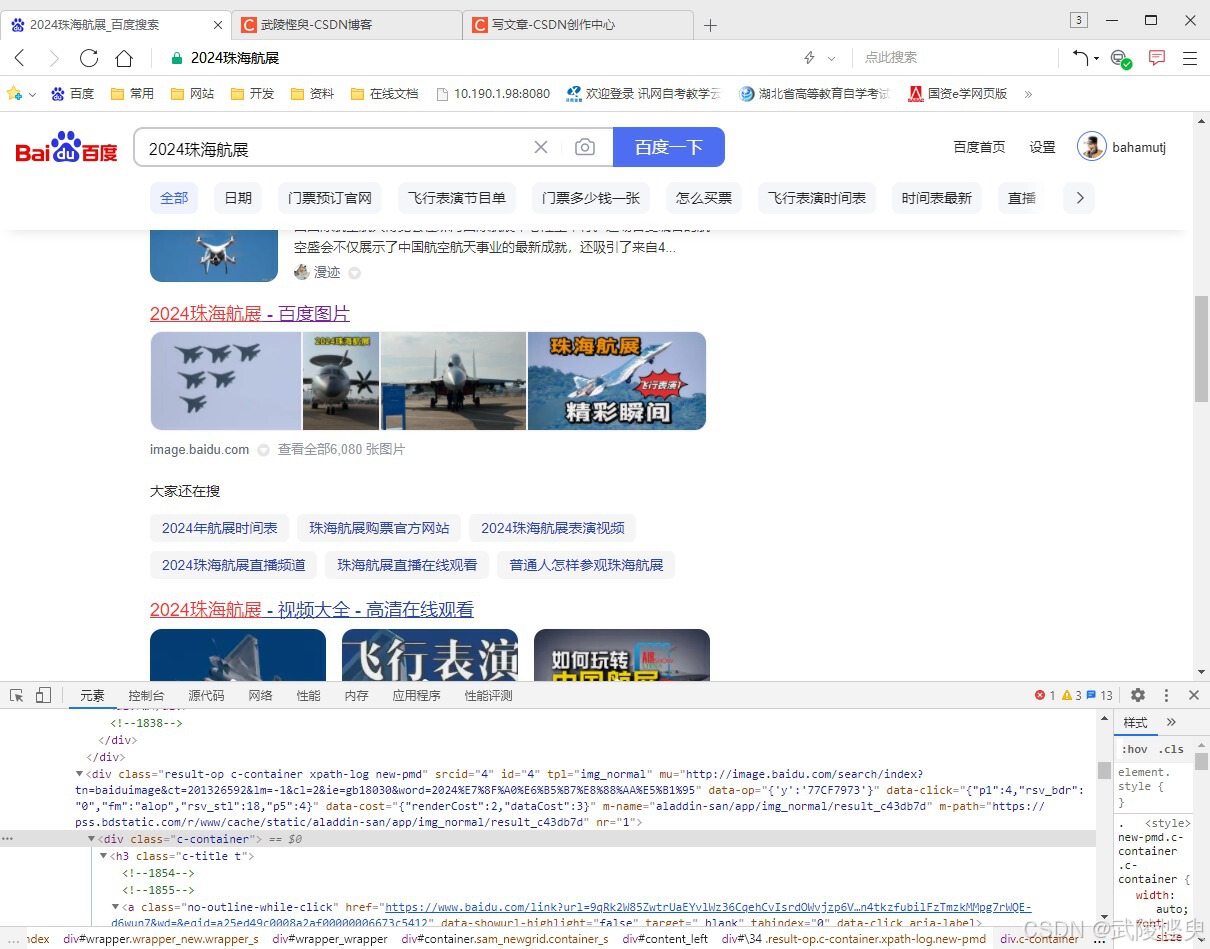Open the 设置 link on Baidu
This screenshot has height=949, width=1210.
click(1043, 147)
